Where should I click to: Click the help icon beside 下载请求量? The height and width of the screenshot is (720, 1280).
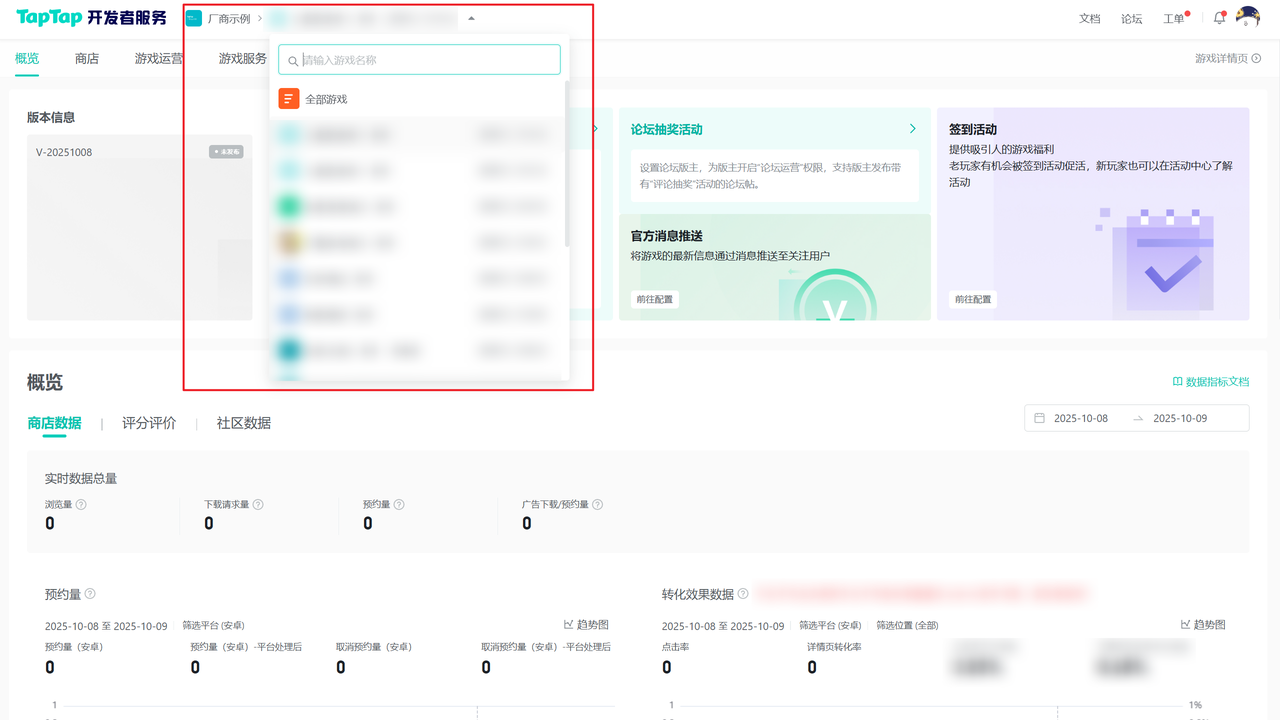(x=258, y=505)
